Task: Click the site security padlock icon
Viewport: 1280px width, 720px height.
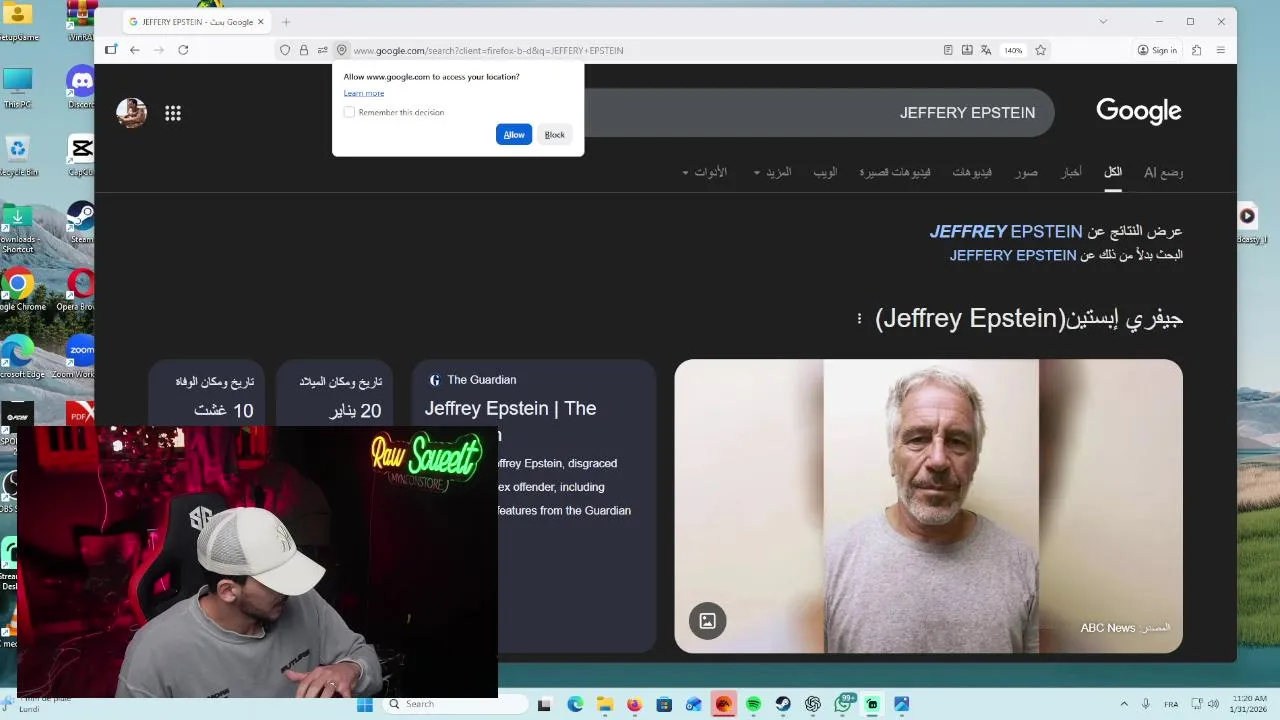Action: pos(304,50)
